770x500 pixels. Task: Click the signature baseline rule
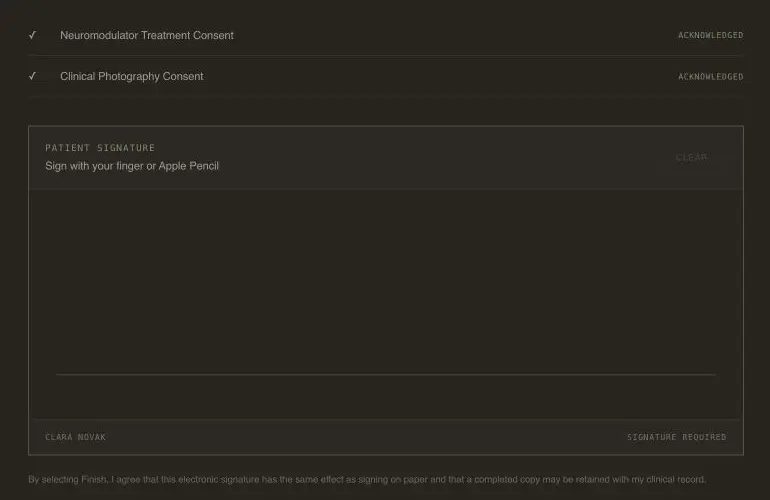386,374
